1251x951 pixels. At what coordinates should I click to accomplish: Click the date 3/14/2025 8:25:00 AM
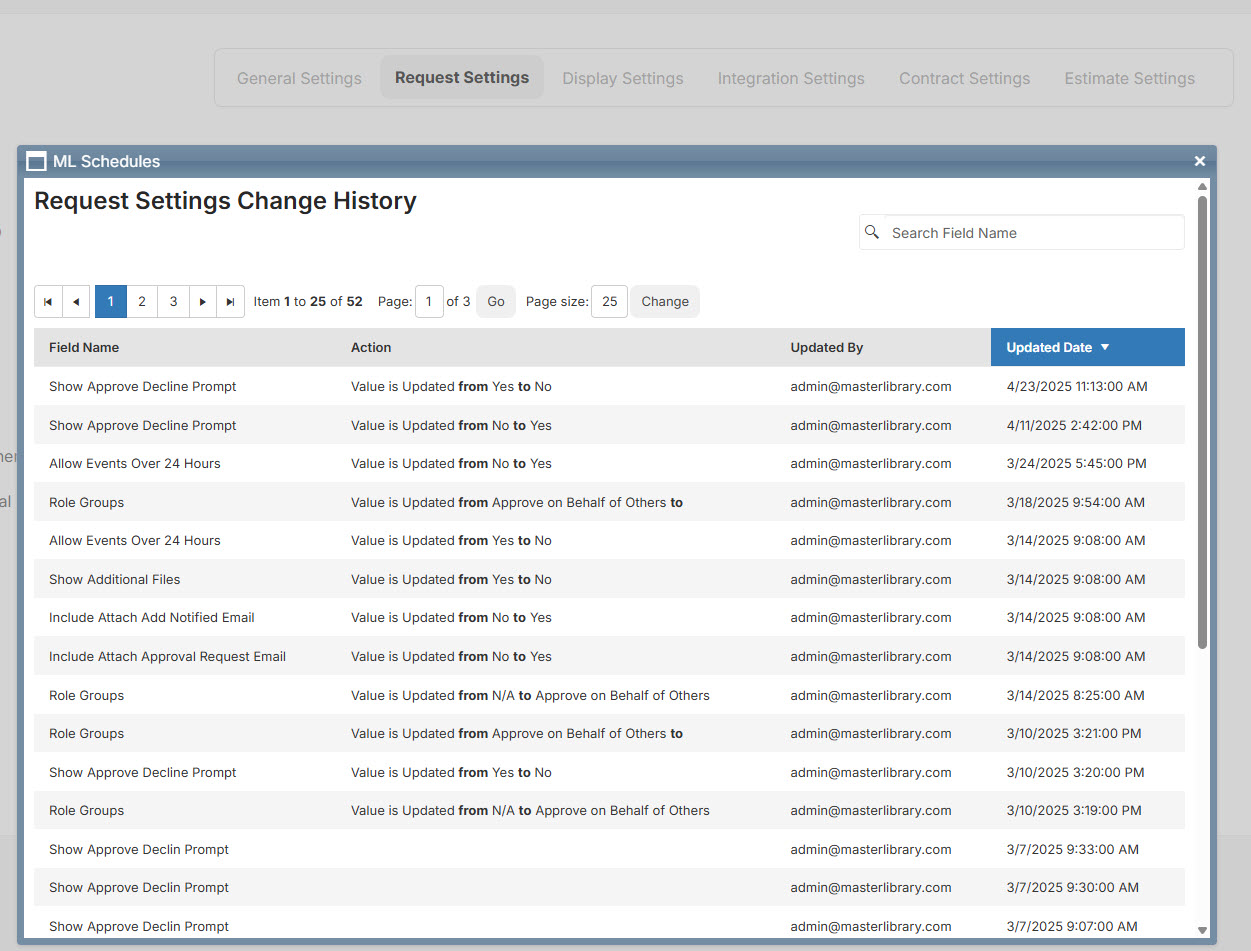pos(1075,695)
